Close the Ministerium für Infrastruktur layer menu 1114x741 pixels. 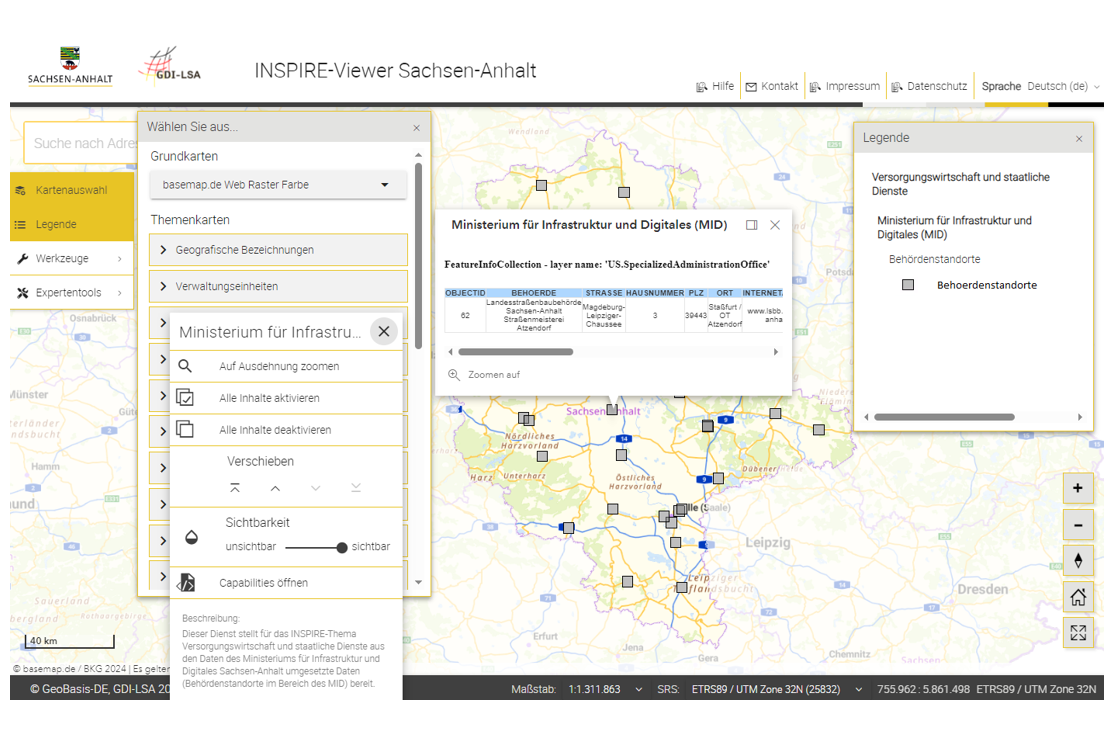pos(384,331)
